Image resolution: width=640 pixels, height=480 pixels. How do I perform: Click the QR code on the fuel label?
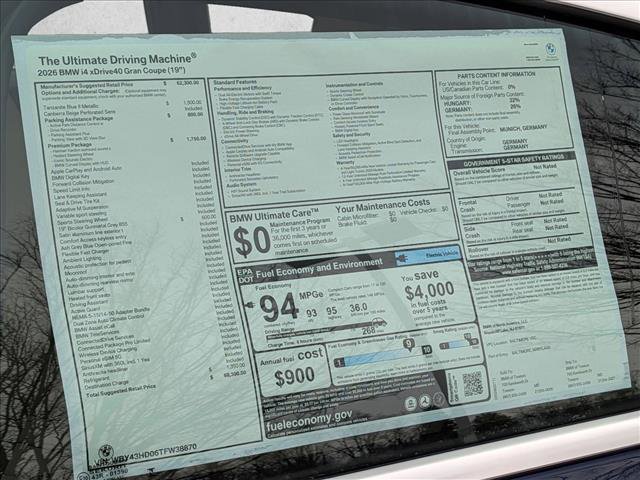pos(473,384)
